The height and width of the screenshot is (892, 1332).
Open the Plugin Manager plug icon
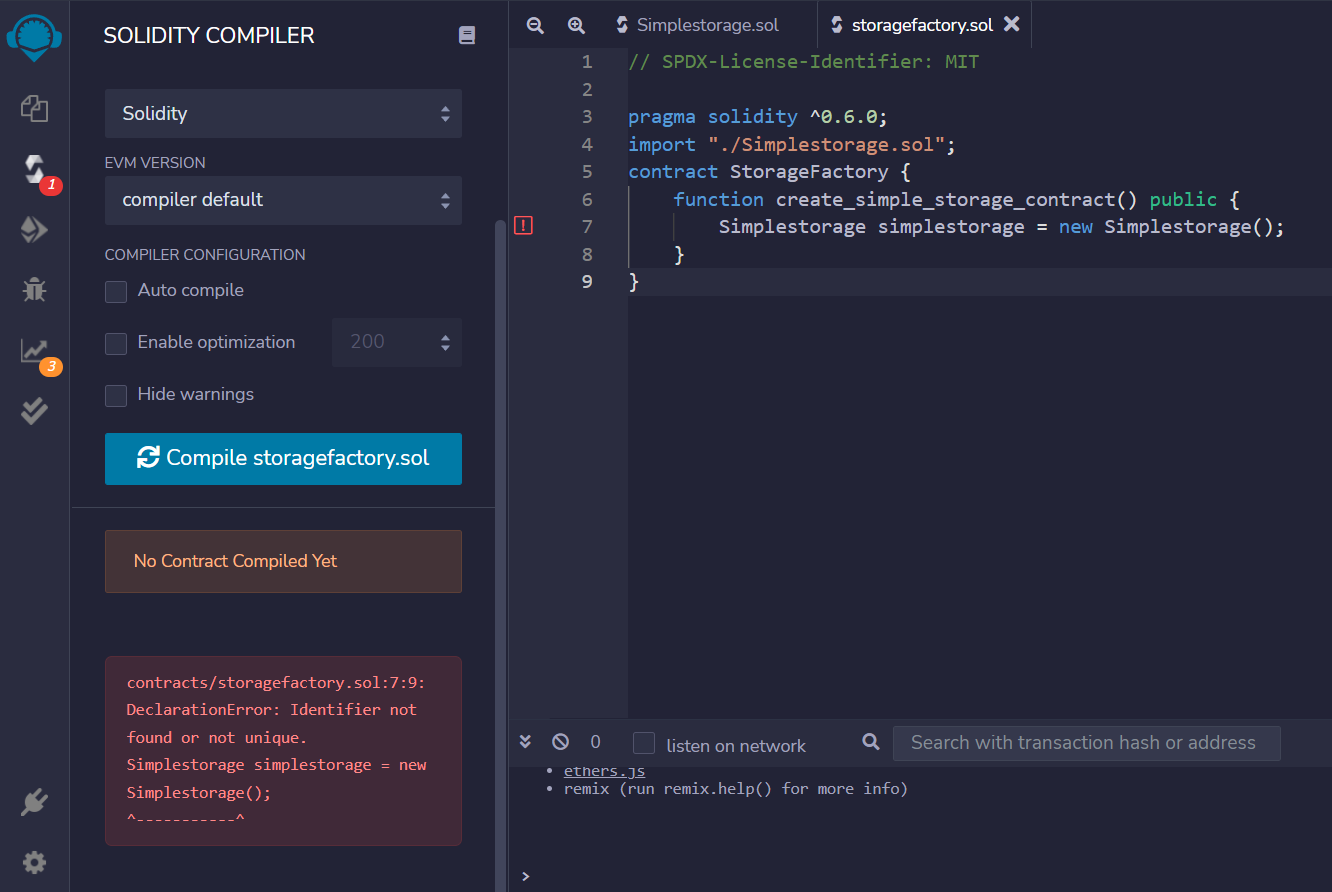coord(34,802)
